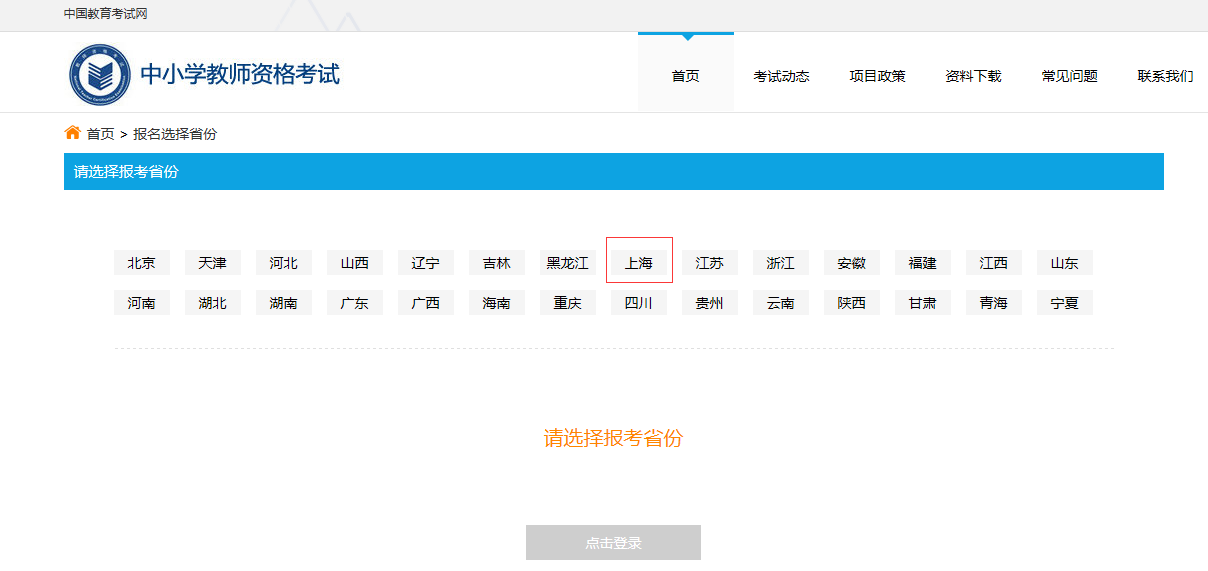
Task: Pick 山东 from the province list
Action: click(x=1065, y=263)
